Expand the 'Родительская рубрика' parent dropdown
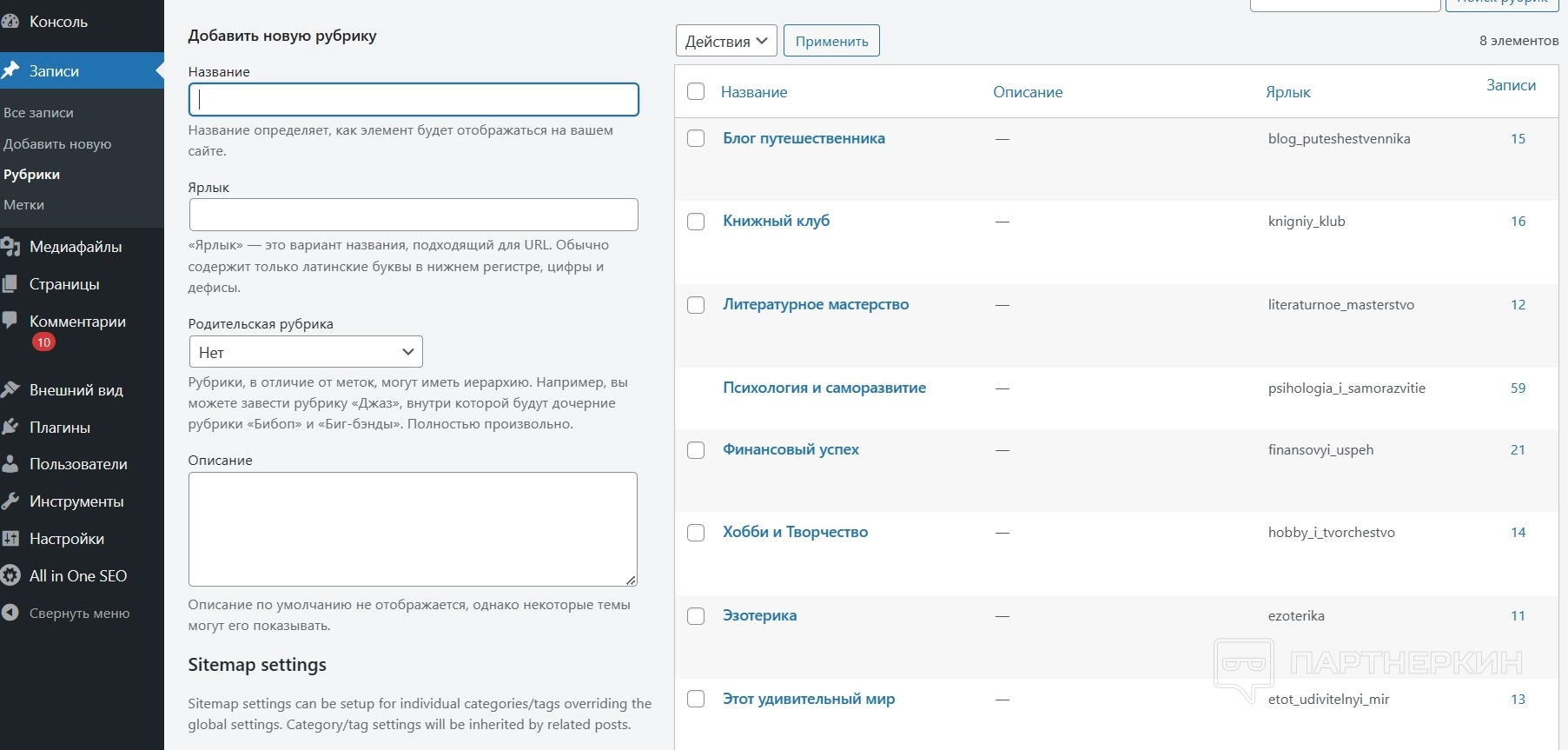Viewport: 1568px width, 750px height. [305, 352]
